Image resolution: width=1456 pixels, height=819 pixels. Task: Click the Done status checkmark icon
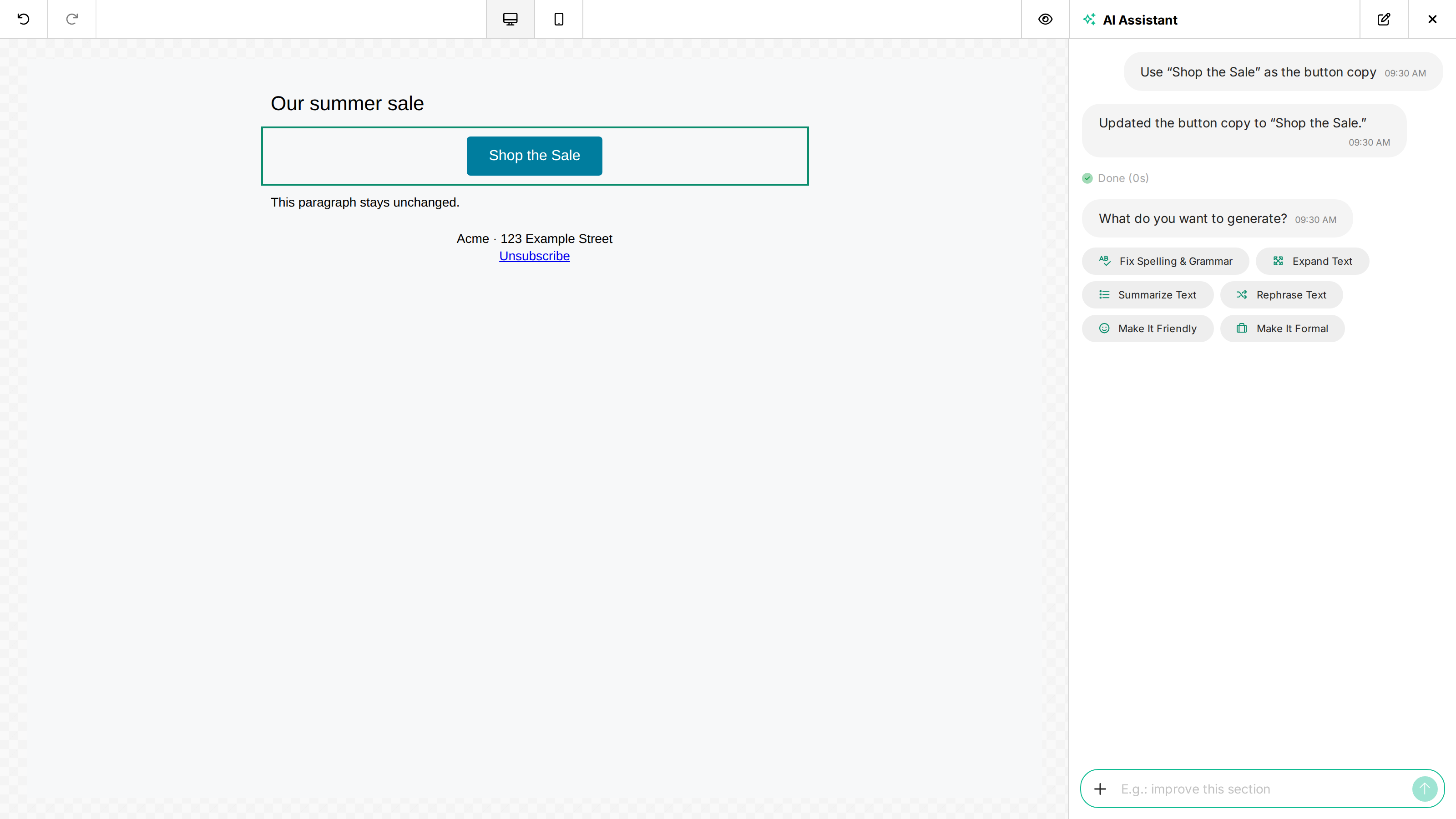tap(1087, 179)
